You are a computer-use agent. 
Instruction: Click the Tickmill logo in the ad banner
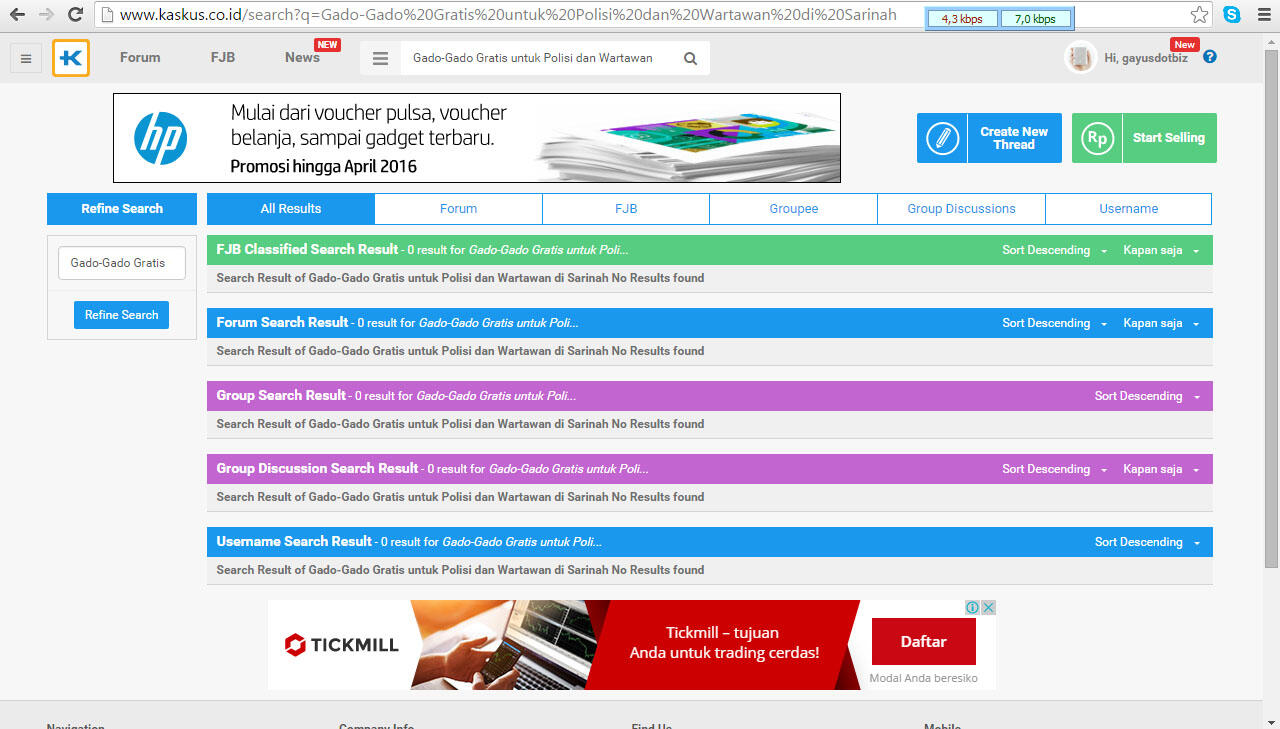[342, 645]
